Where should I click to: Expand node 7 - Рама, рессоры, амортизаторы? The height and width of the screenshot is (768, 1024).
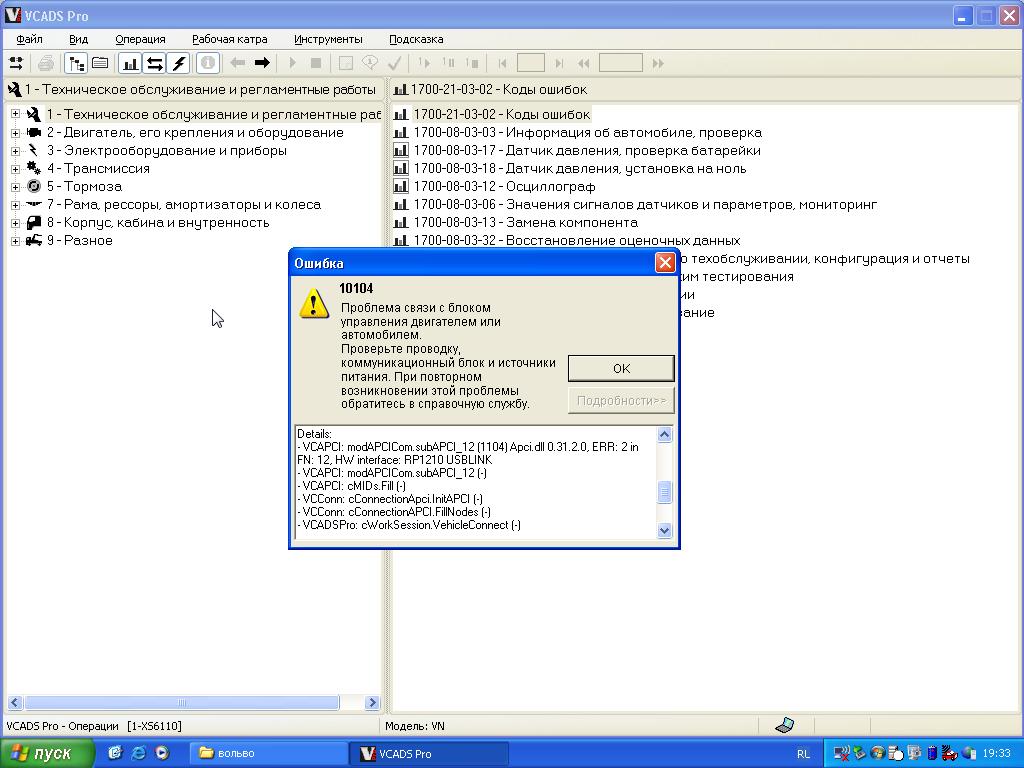click(x=15, y=204)
